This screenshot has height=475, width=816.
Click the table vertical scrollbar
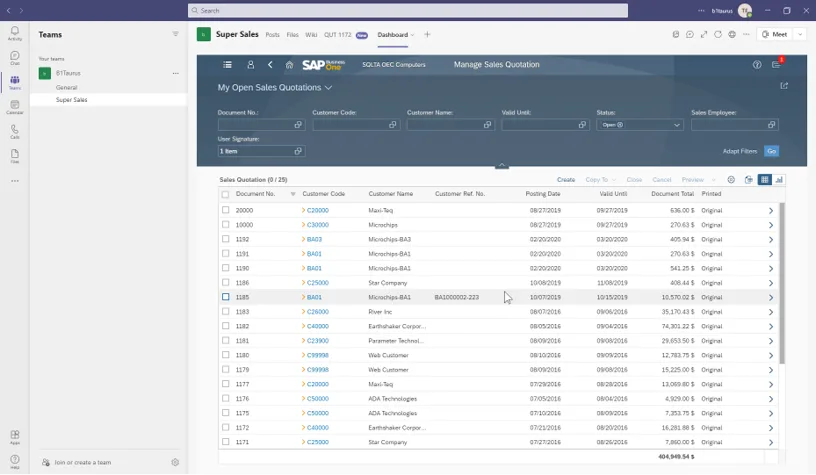tap(782, 283)
